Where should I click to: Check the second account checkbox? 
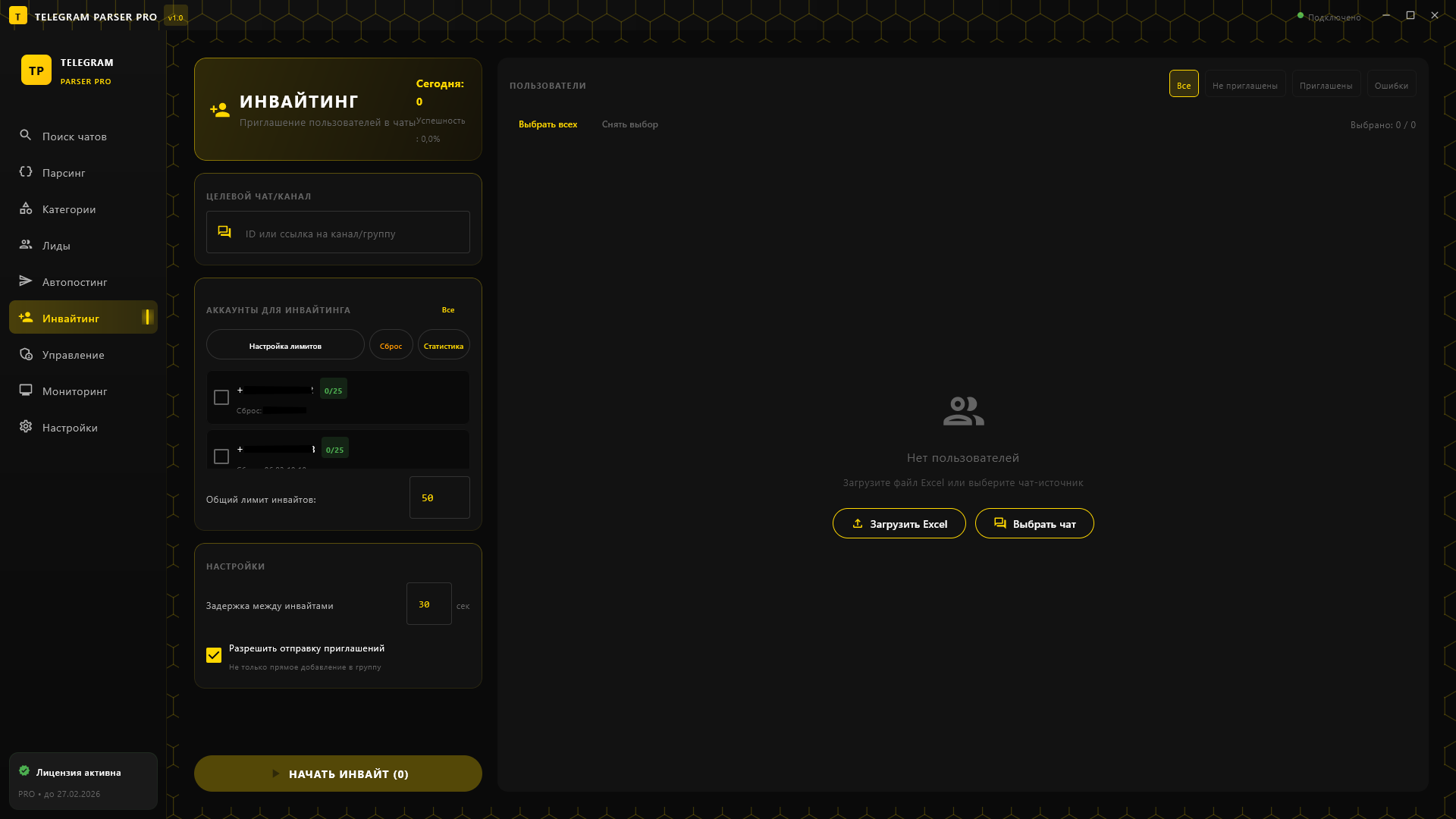point(221,457)
